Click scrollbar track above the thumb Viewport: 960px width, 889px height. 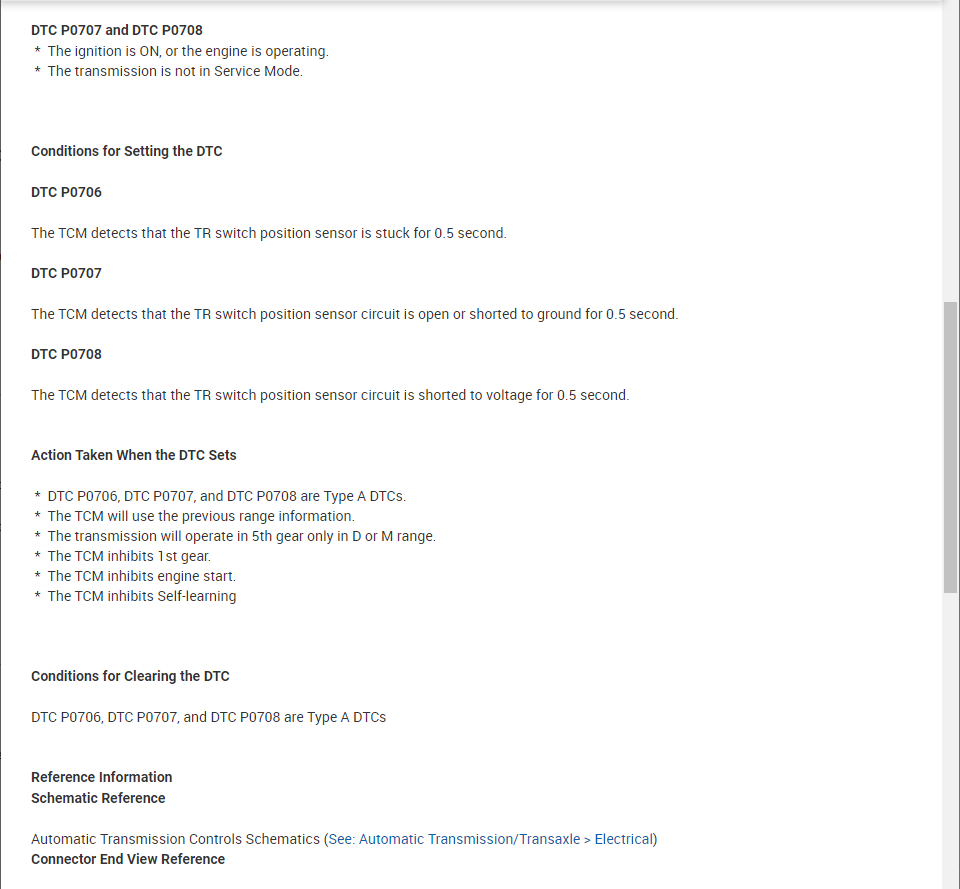click(950, 150)
